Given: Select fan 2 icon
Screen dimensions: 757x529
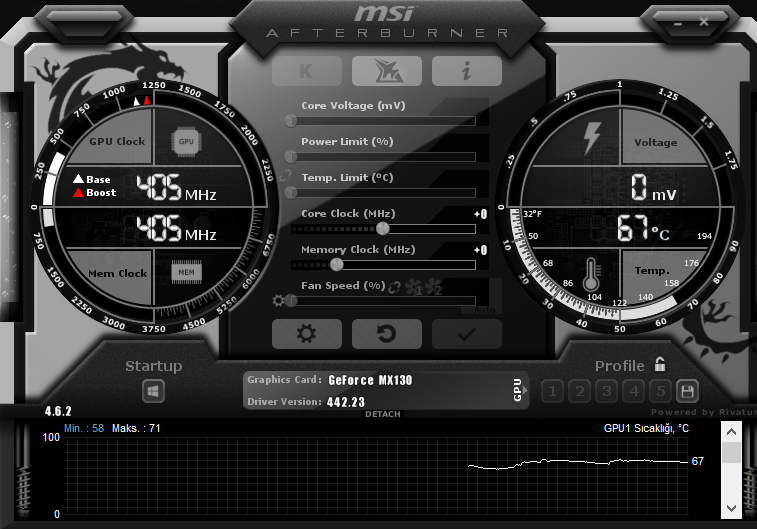Looking at the screenshot, I should [x=433, y=287].
